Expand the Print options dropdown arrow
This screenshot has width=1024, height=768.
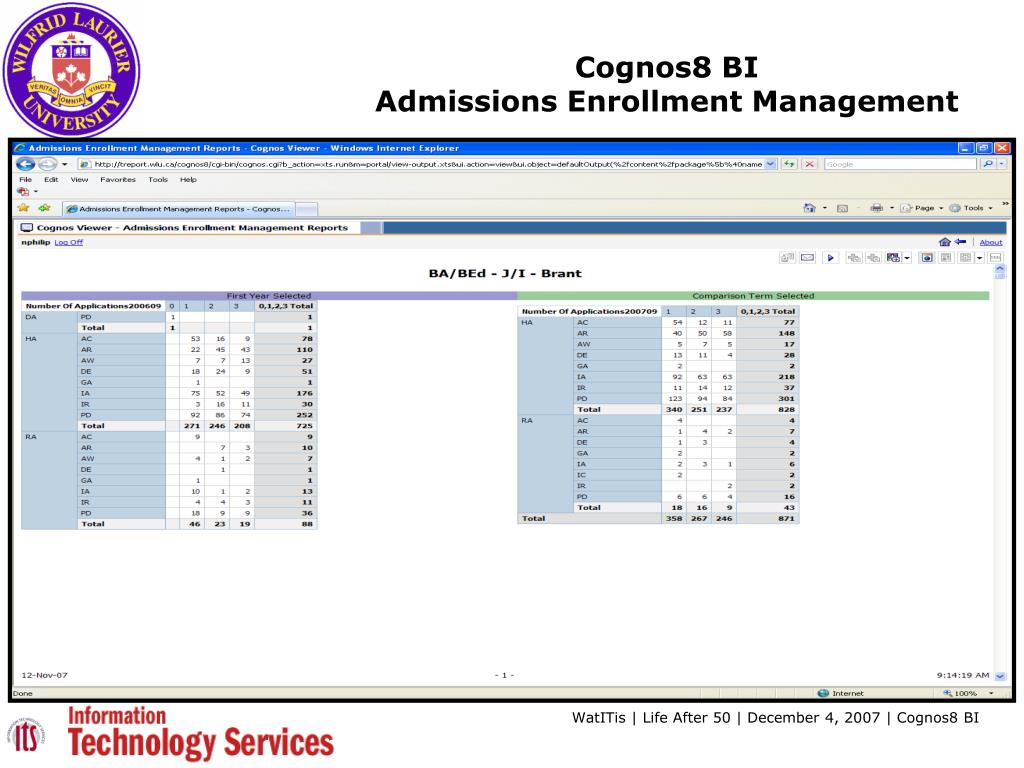pyautogui.click(x=891, y=208)
